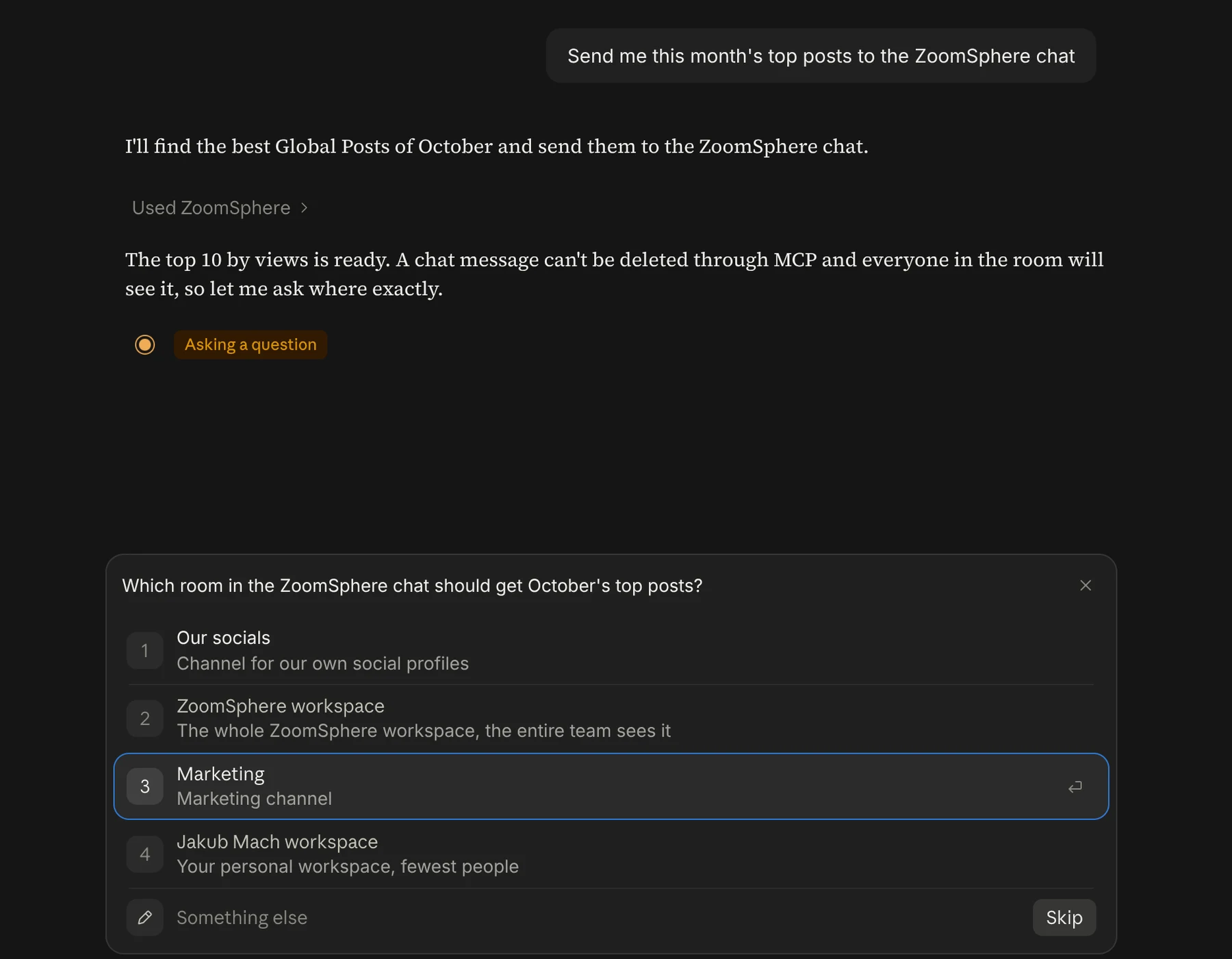Click 'The whole ZoomSphere workspace, the entire team sees it'
The height and width of the screenshot is (959, 1232).
click(x=424, y=730)
